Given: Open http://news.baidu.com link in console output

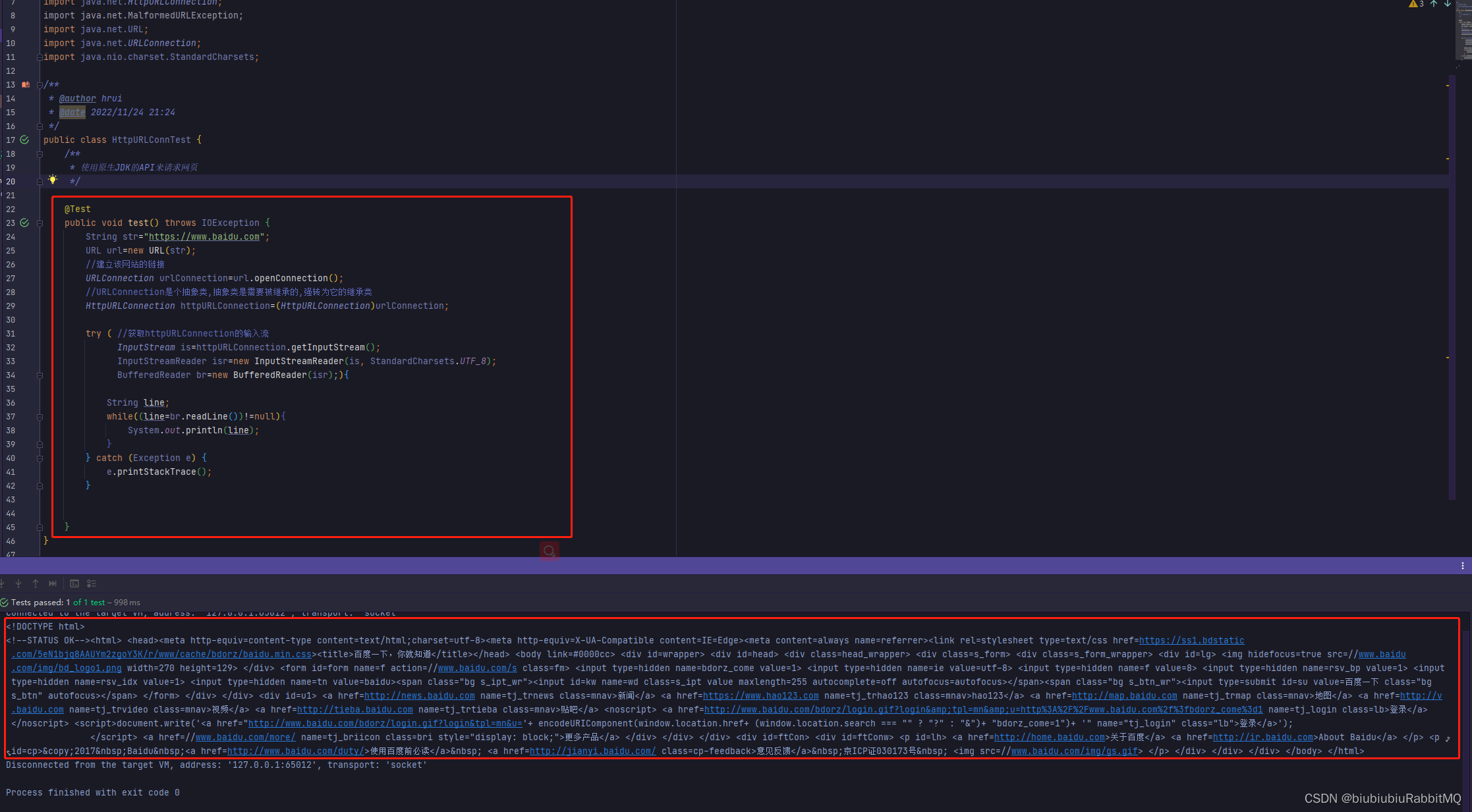Looking at the screenshot, I should pyautogui.click(x=419, y=695).
